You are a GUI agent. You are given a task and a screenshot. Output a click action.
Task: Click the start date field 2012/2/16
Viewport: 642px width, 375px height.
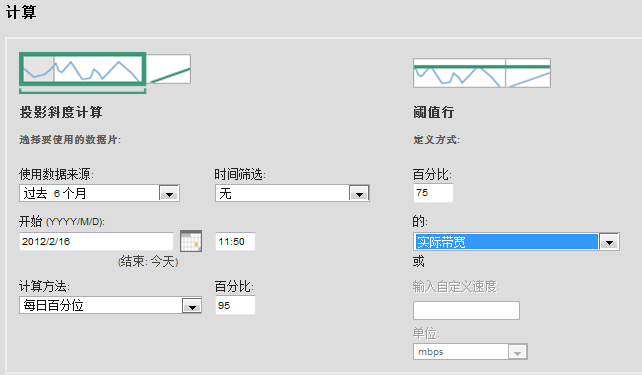(x=96, y=242)
